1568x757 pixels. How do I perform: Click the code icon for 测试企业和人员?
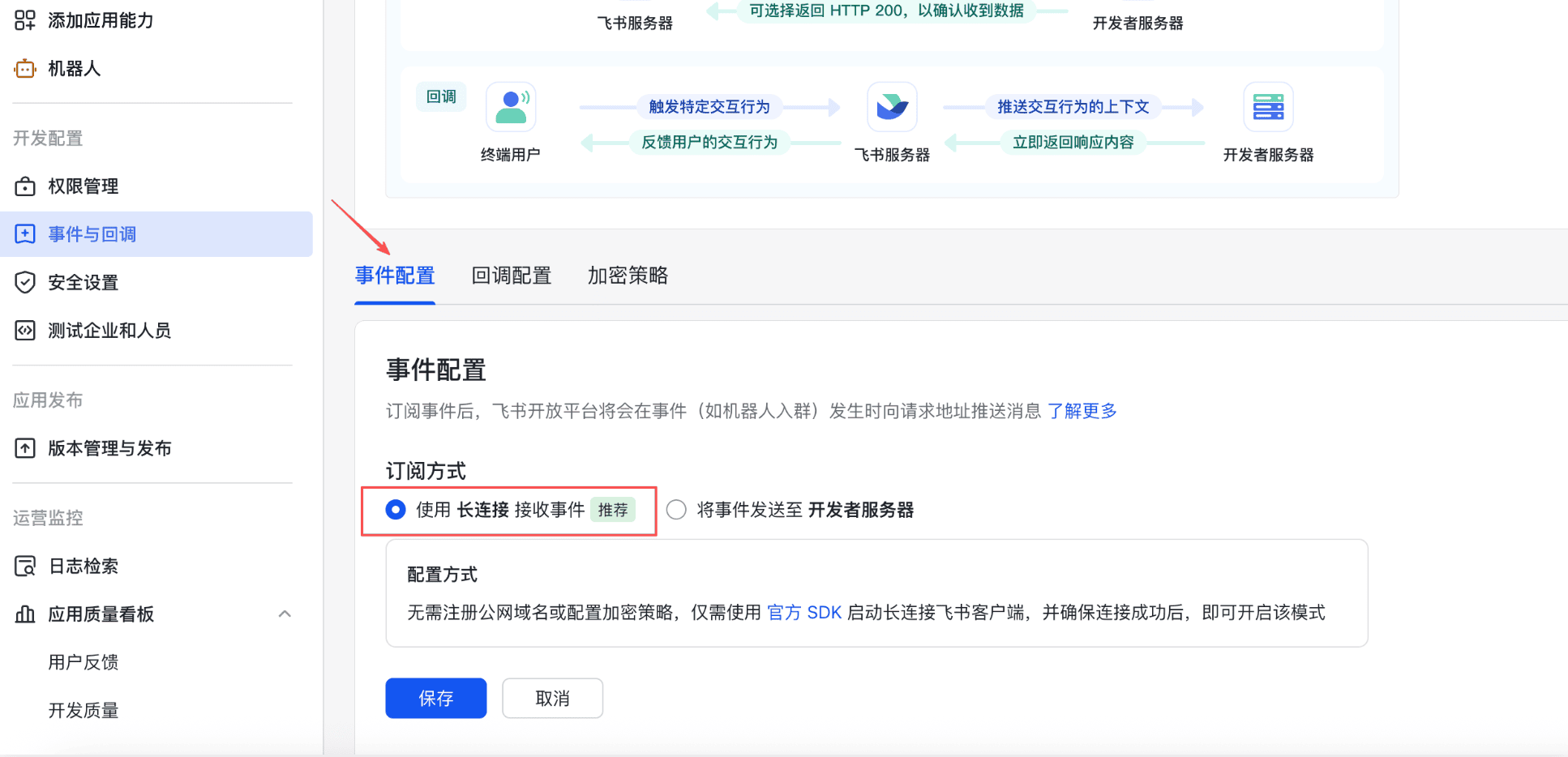(25, 331)
